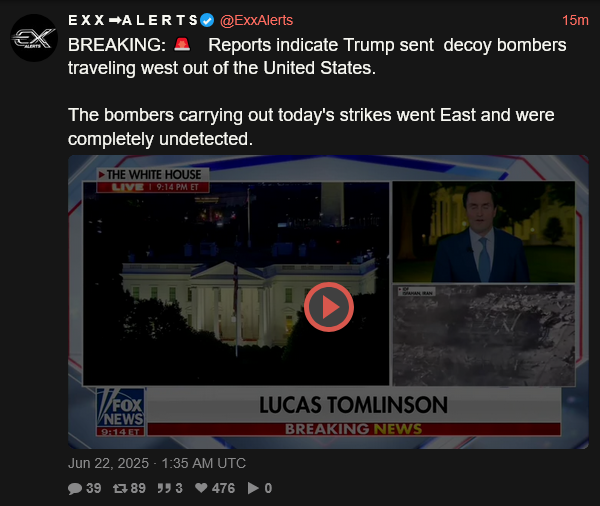The image size is (600, 506).
Task: Click the BREAKING NEWS red banner
Action: click(354, 429)
